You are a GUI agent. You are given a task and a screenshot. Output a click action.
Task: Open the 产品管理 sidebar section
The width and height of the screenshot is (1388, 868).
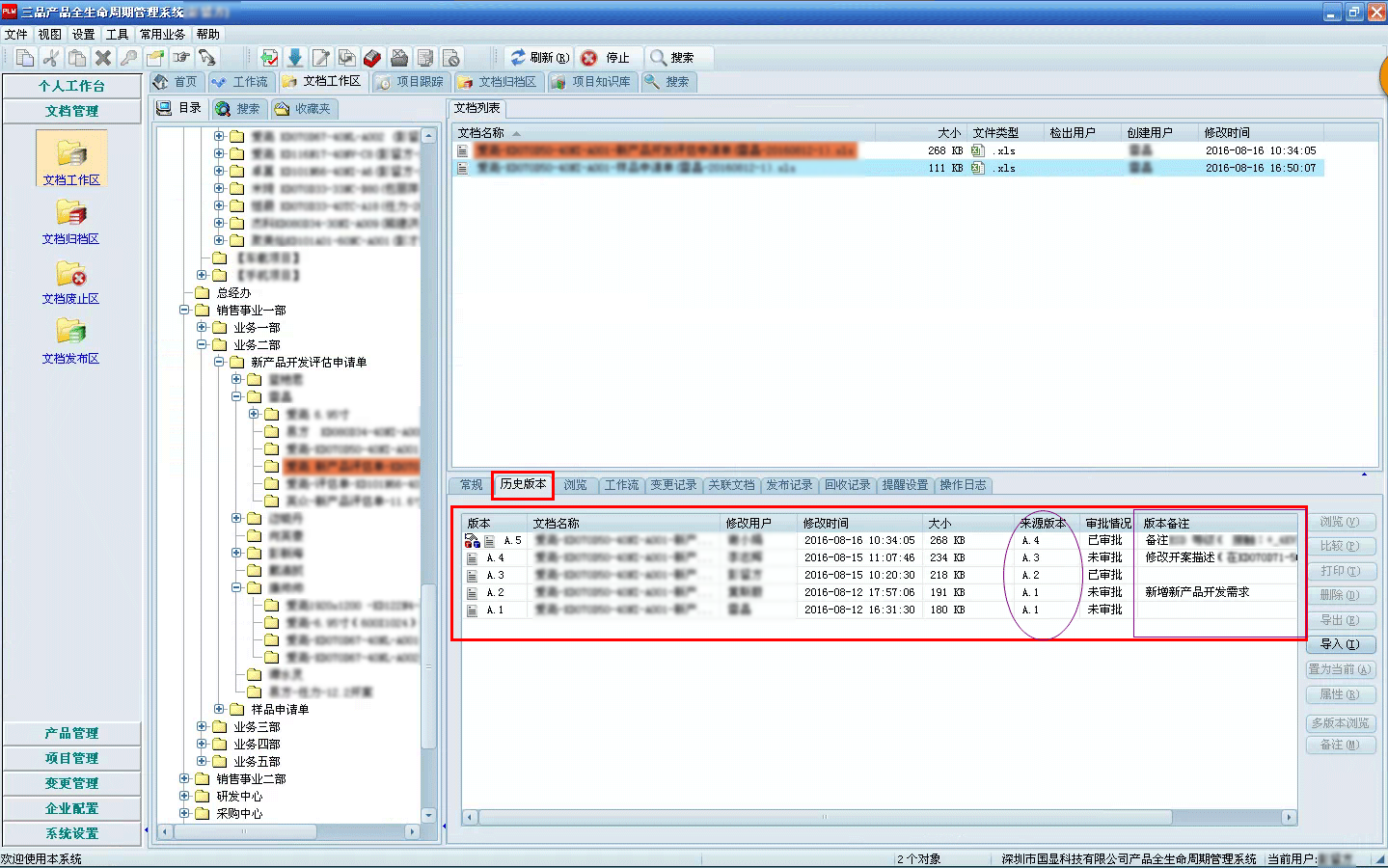[71, 733]
